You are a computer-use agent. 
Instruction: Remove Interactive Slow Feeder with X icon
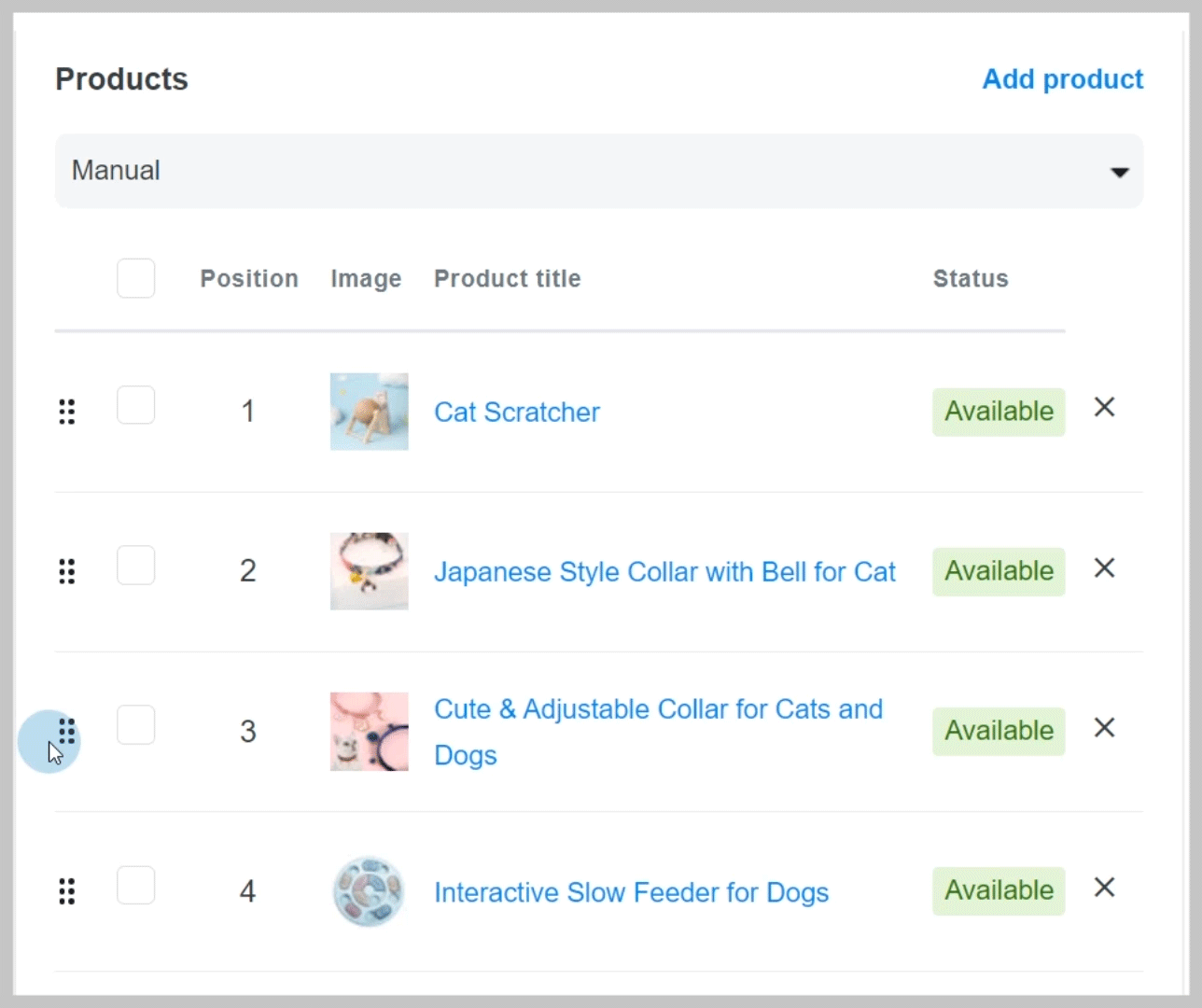pyautogui.click(x=1104, y=888)
